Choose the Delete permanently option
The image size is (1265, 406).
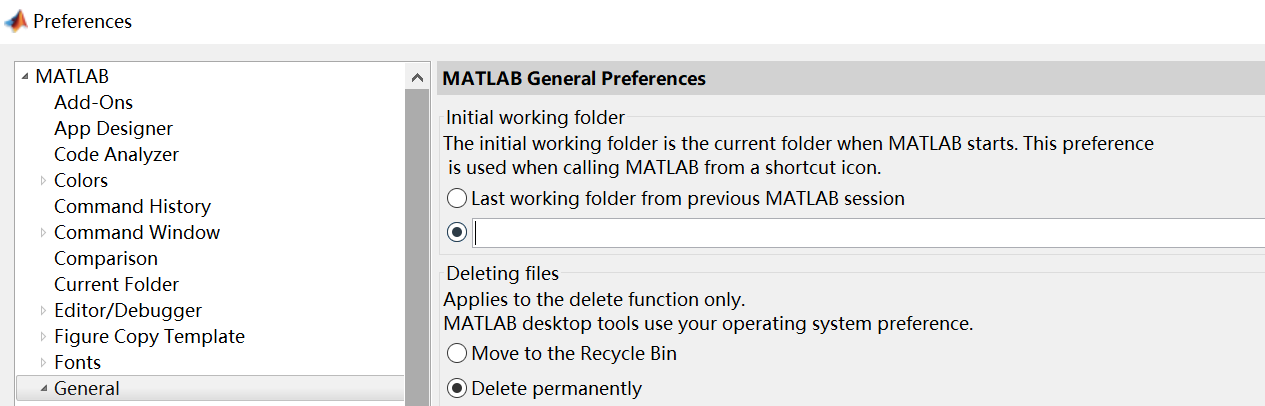(x=457, y=388)
